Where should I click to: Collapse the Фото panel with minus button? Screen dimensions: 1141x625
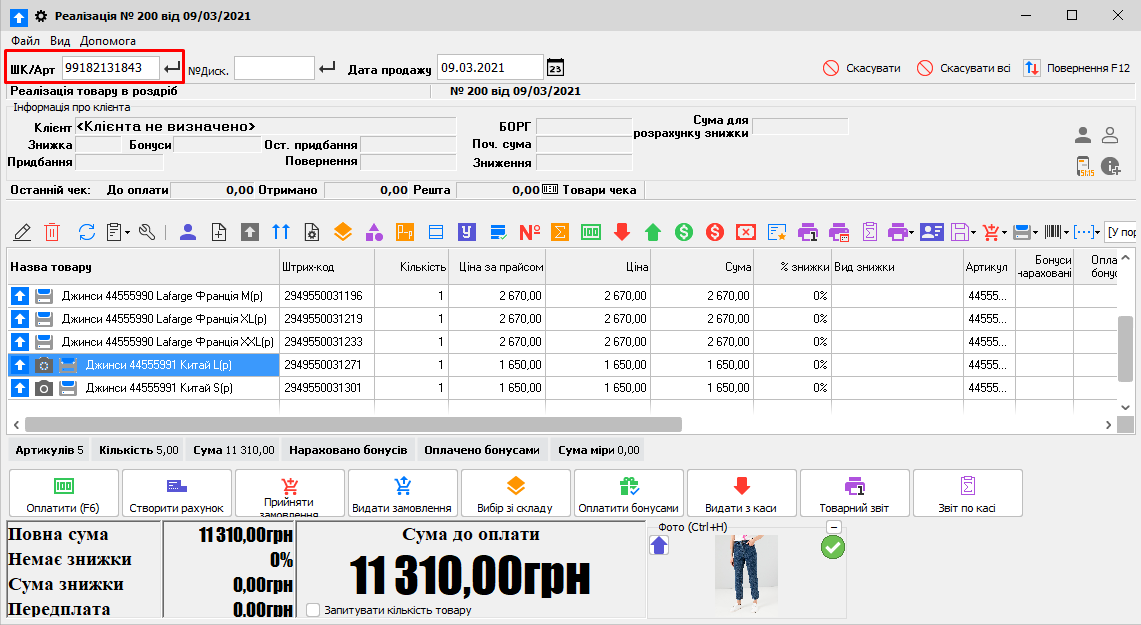[x=834, y=527]
